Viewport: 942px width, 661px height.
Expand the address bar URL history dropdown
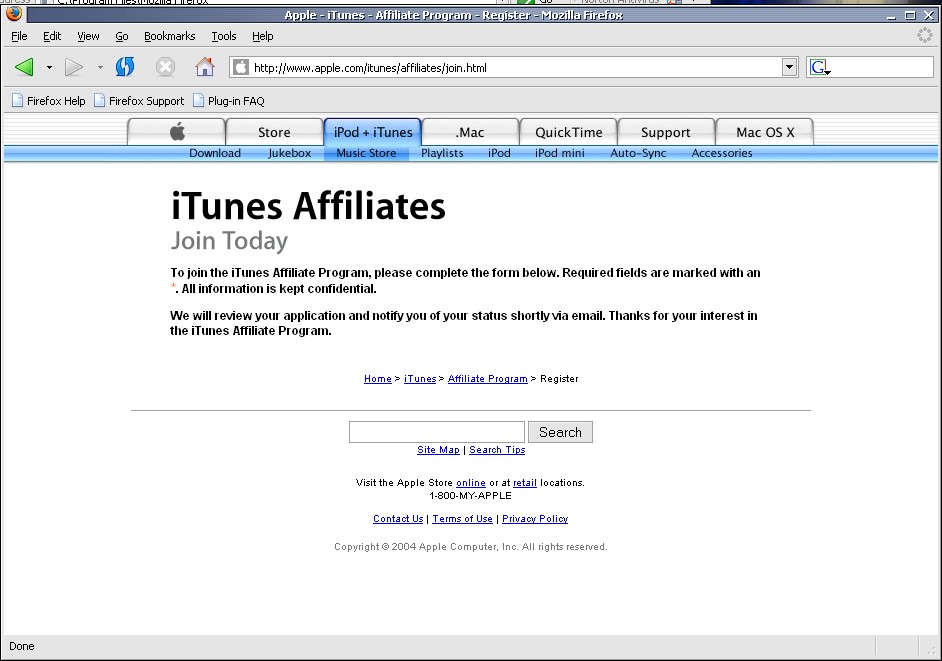[789, 67]
